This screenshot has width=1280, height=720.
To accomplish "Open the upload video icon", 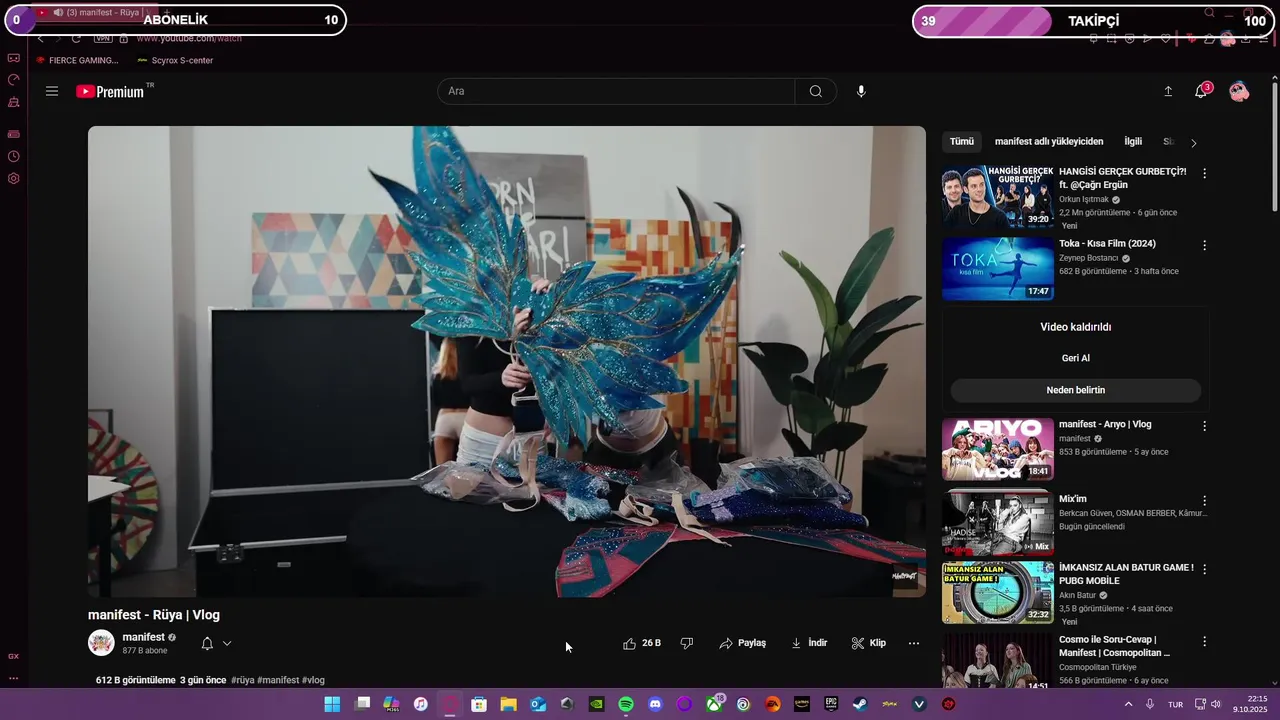I will coord(1168,91).
